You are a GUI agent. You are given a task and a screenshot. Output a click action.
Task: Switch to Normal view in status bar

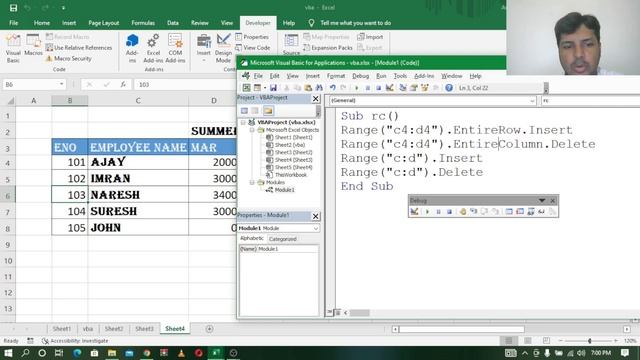[x=509, y=341]
